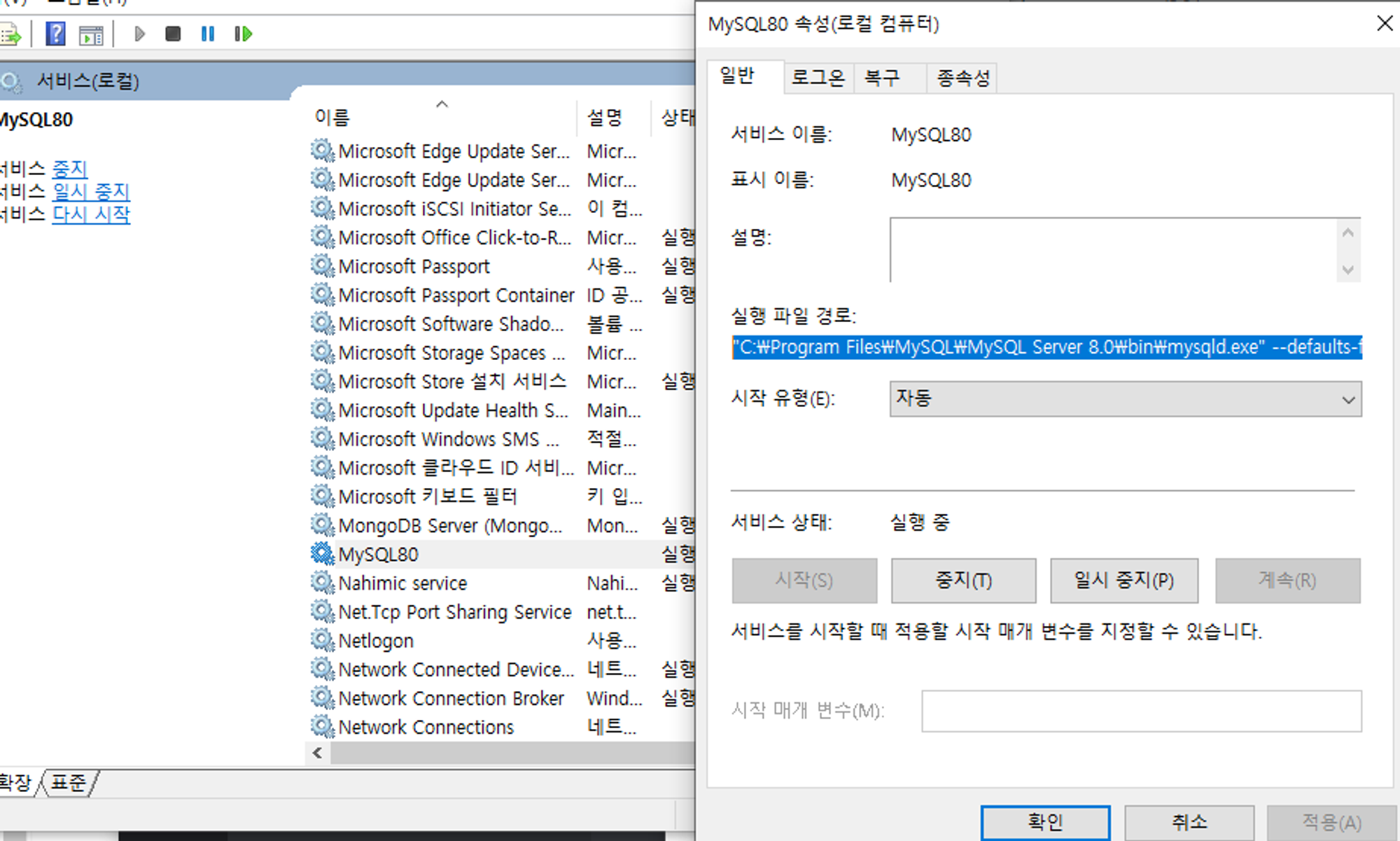Switch to the 로그온 tab
The image size is (1400, 841).
pyautogui.click(x=817, y=78)
